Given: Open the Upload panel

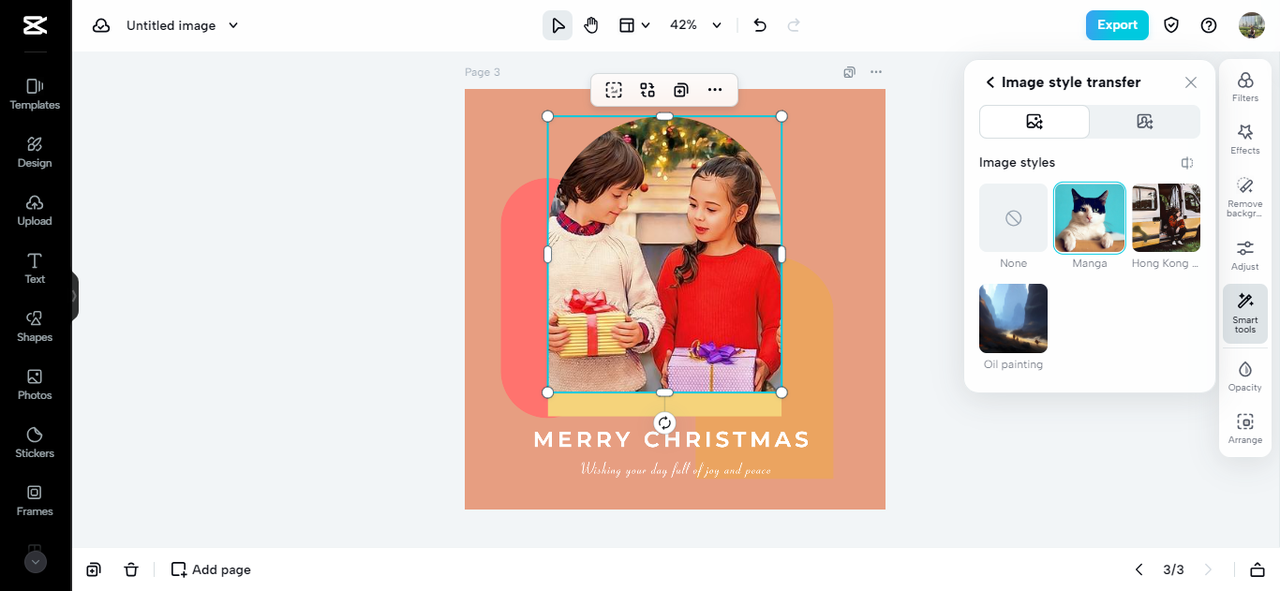Looking at the screenshot, I should (x=35, y=210).
